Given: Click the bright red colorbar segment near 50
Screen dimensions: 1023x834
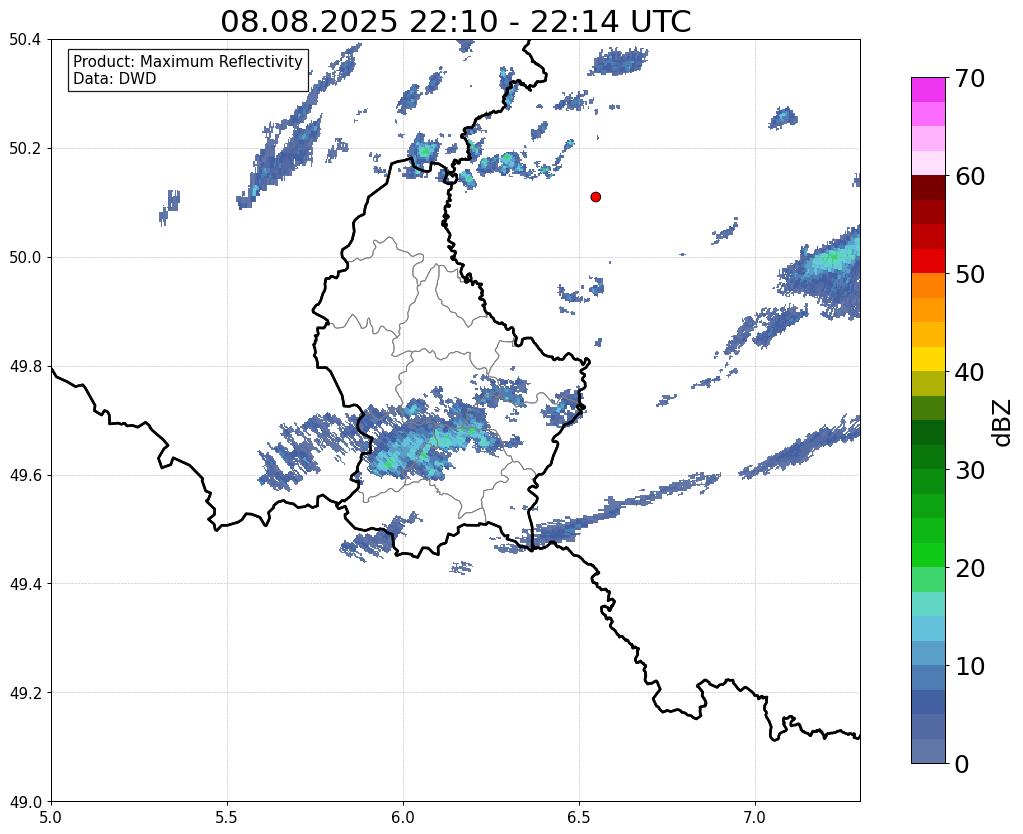Looking at the screenshot, I should (928, 262).
